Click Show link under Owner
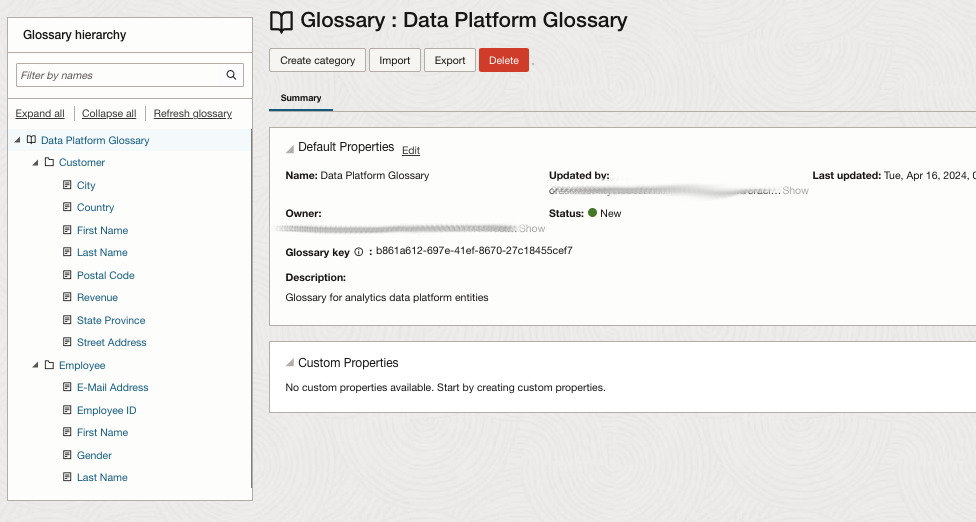 click(x=532, y=228)
